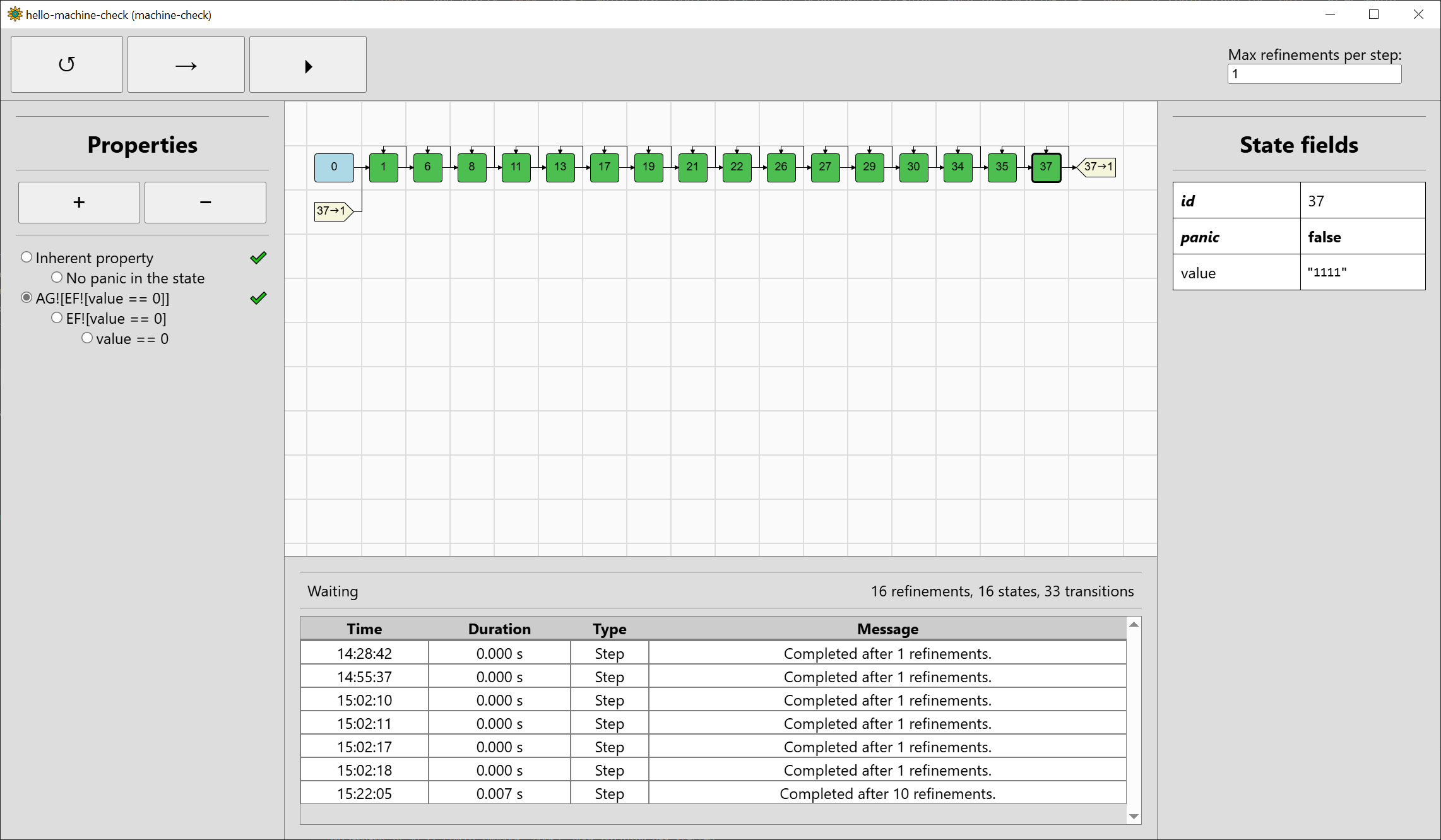Click the Max refinements per step field
The image size is (1441, 840).
point(1314,74)
